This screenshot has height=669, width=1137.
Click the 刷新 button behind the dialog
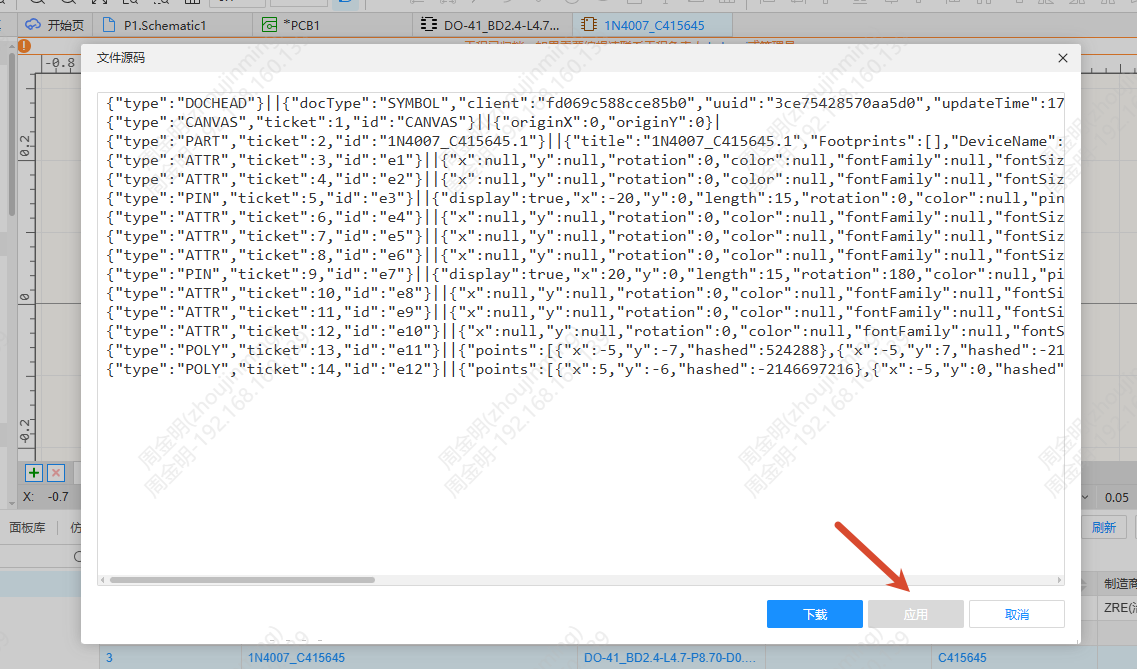pos(1104,528)
